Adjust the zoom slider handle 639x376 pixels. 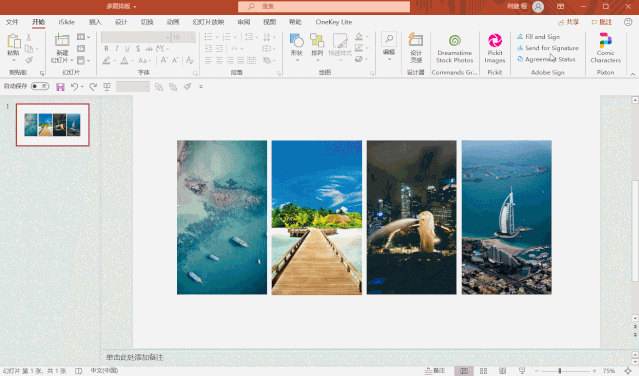pos(560,371)
